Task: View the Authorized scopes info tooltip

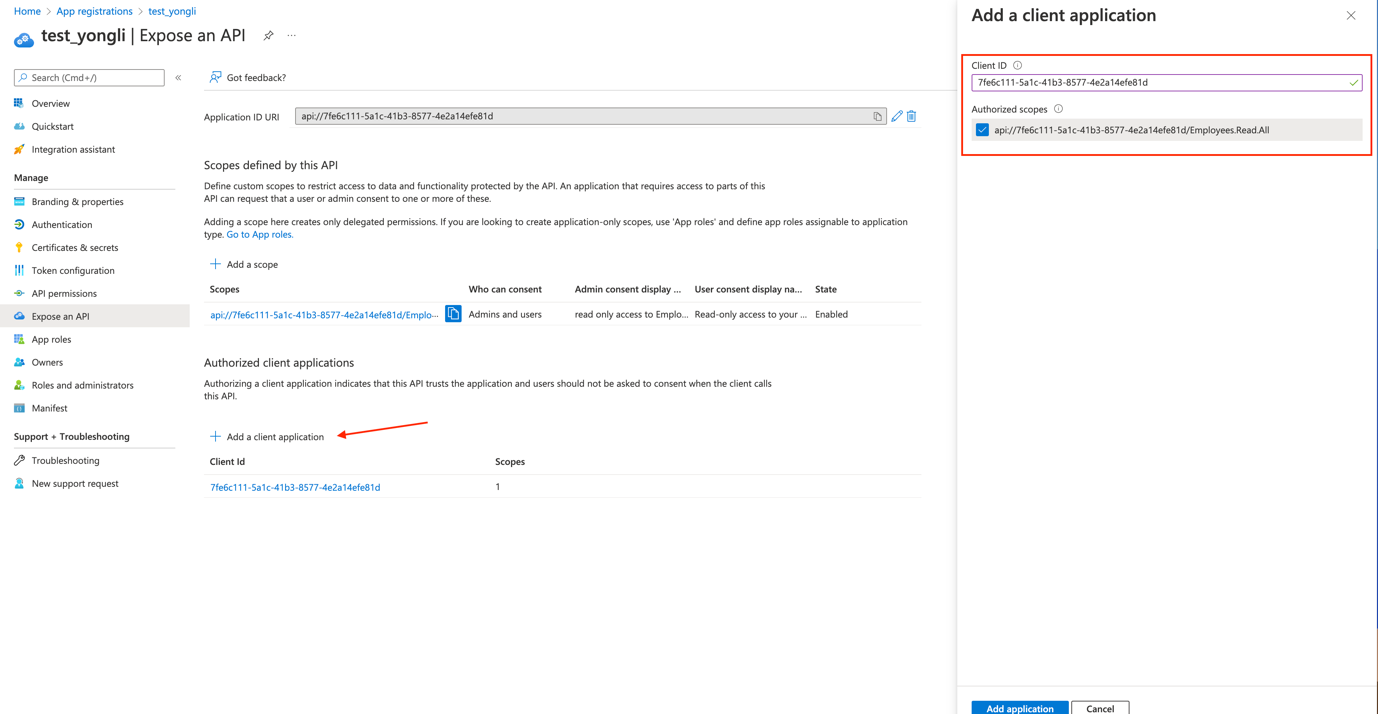Action: (1059, 109)
